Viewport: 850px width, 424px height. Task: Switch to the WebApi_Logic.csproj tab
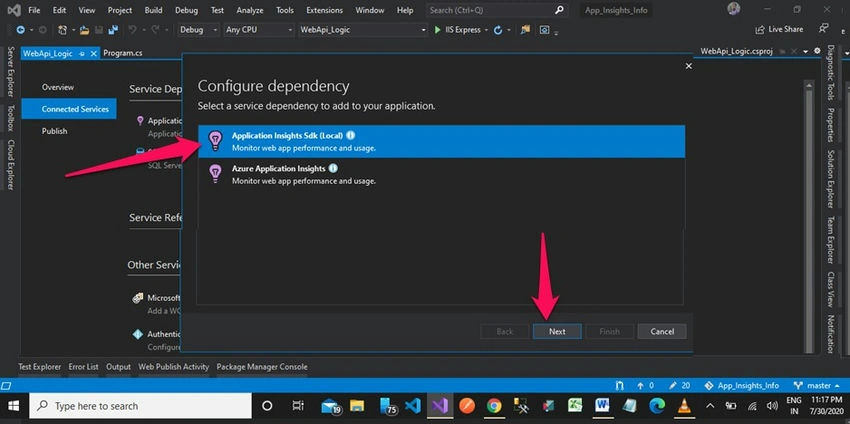tap(736, 51)
